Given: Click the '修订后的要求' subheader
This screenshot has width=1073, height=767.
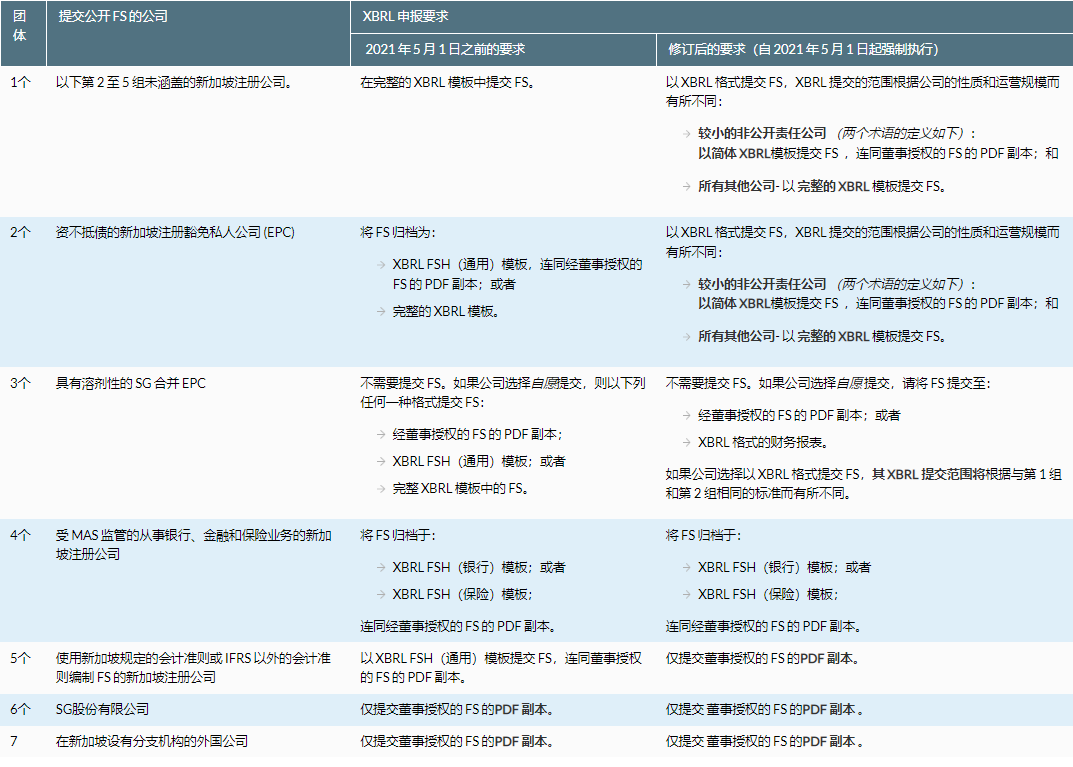Looking at the screenshot, I should [x=802, y=49].
